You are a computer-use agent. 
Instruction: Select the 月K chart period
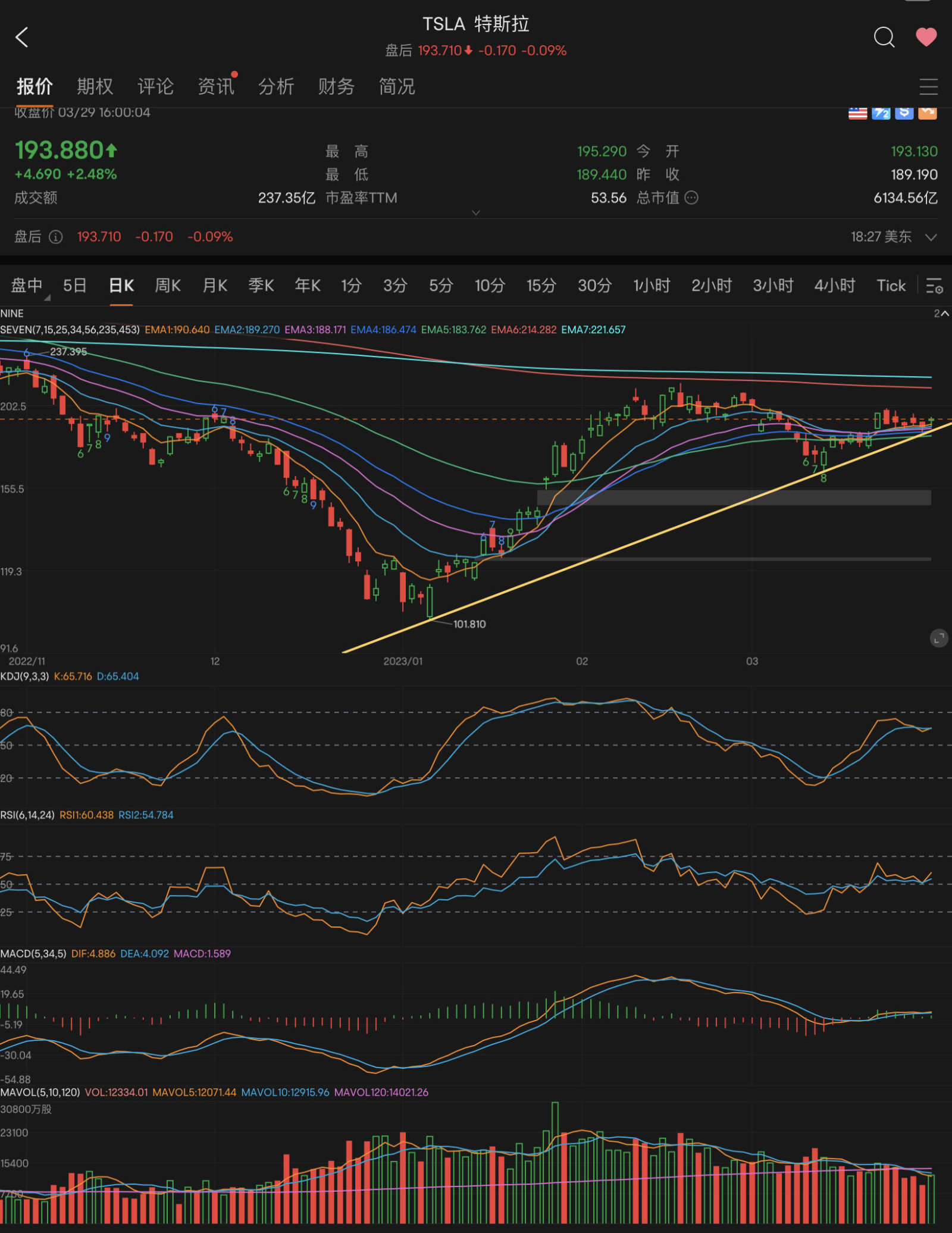tap(215, 286)
